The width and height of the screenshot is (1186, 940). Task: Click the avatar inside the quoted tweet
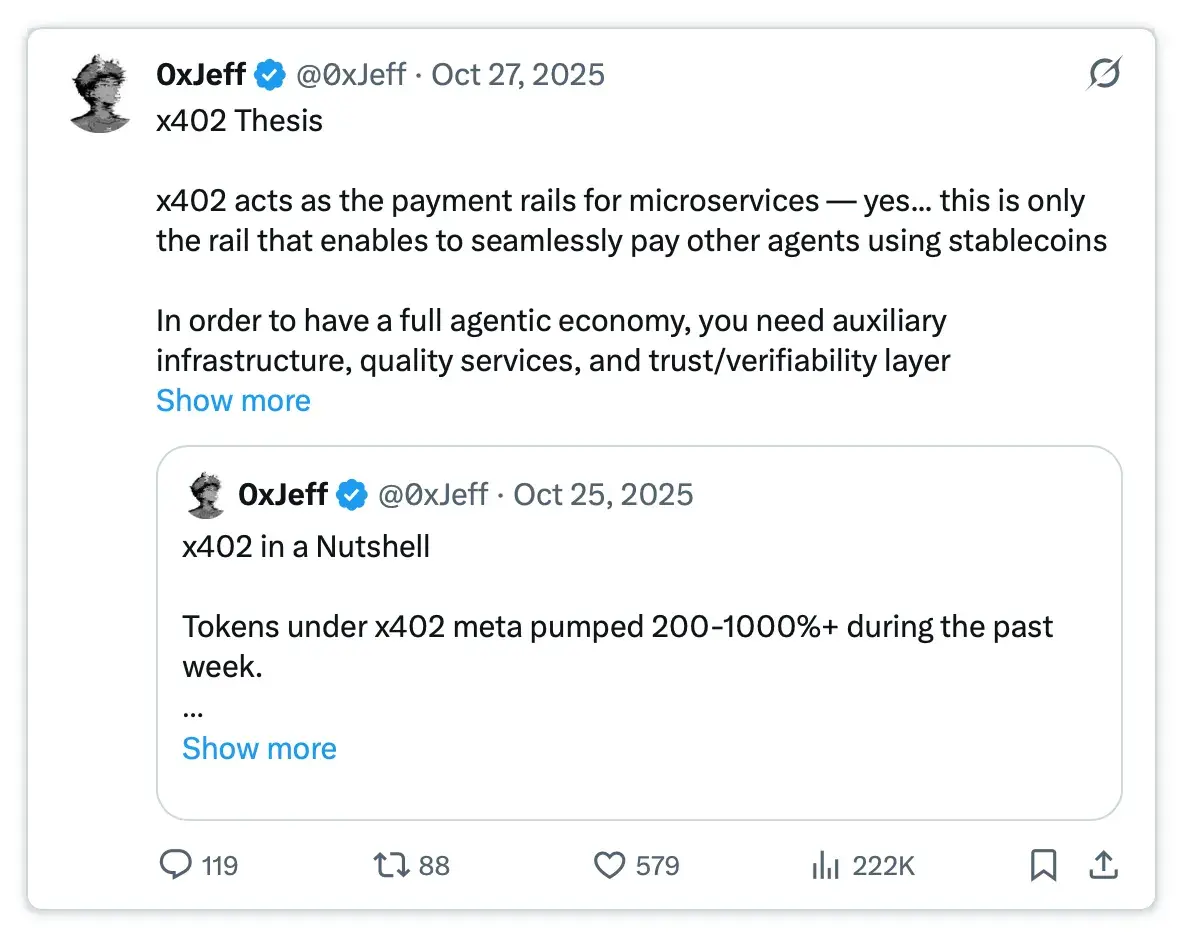[x=205, y=493]
